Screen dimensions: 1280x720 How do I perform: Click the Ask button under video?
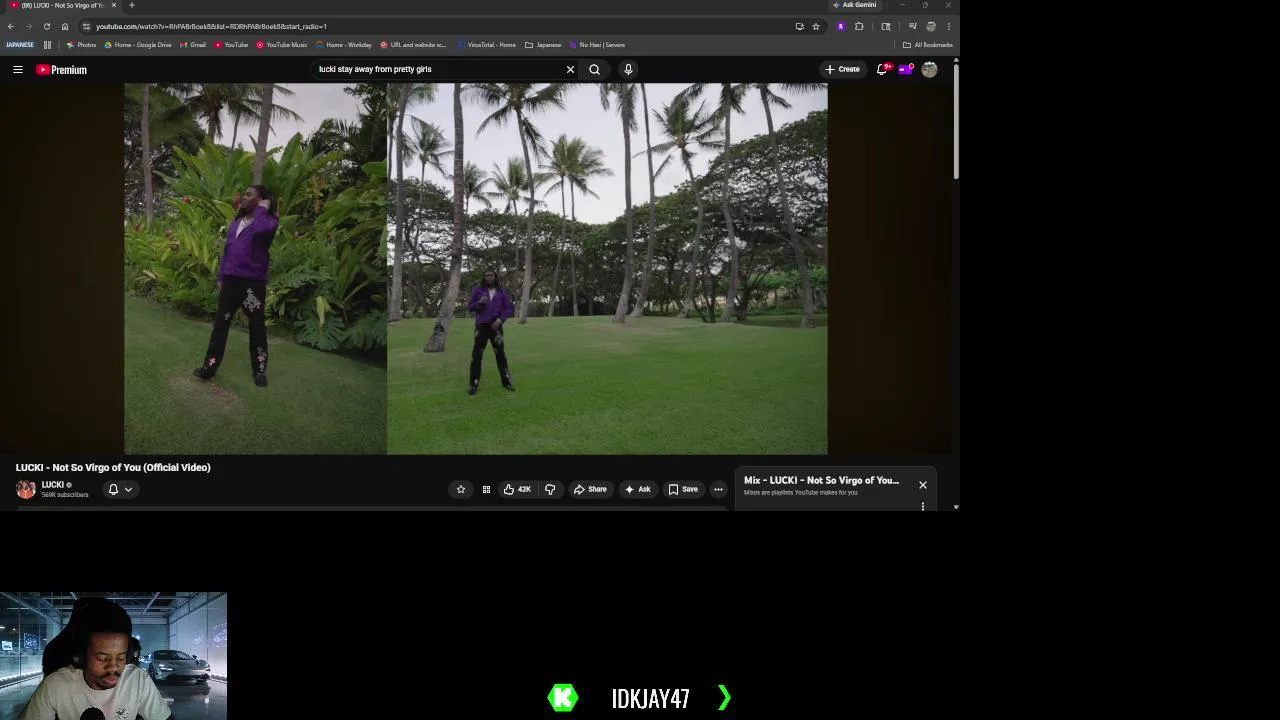(x=637, y=489)
